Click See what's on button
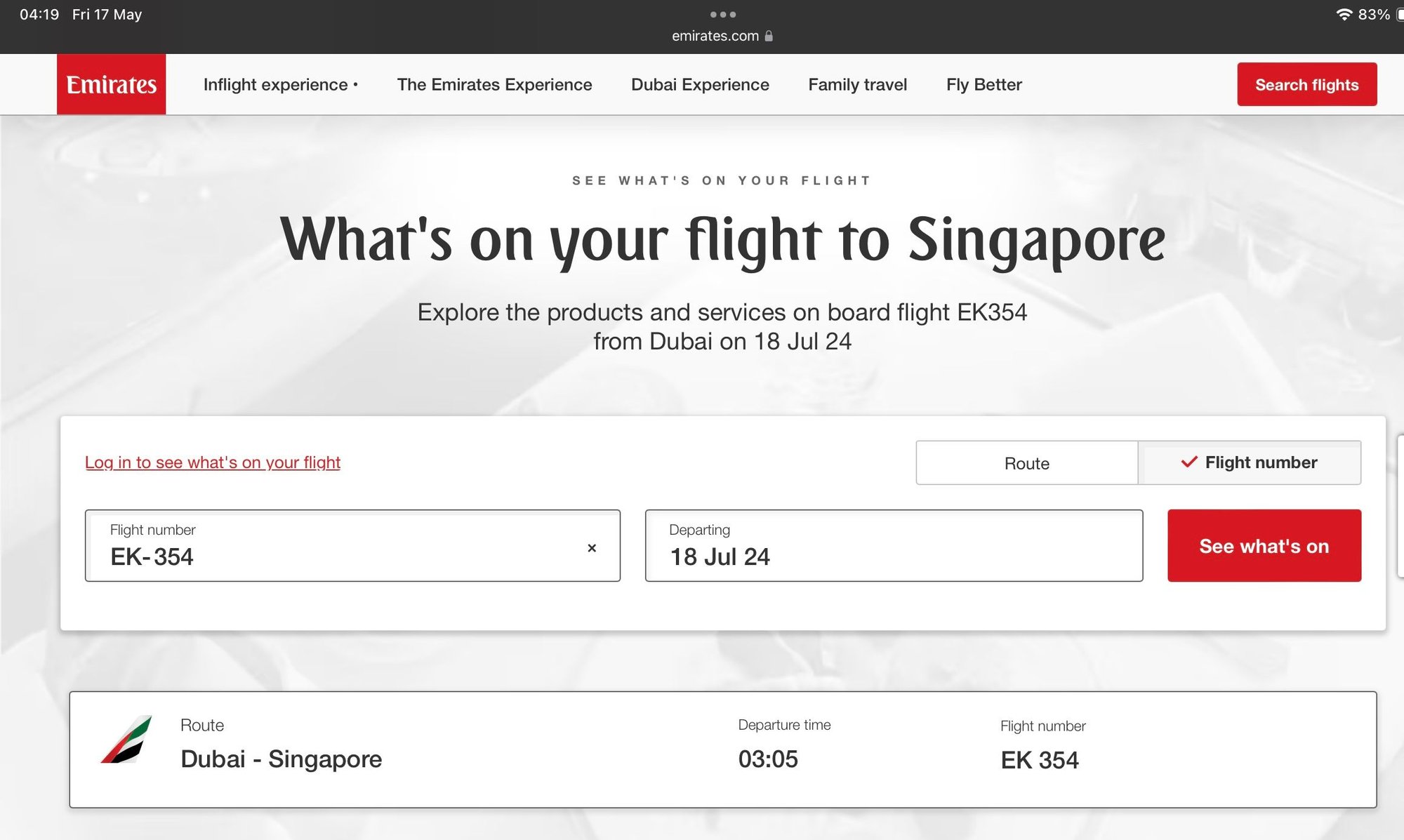The height and width of the screenshot is (840, 1404). pyautogui.click(x=1264, y=546)
